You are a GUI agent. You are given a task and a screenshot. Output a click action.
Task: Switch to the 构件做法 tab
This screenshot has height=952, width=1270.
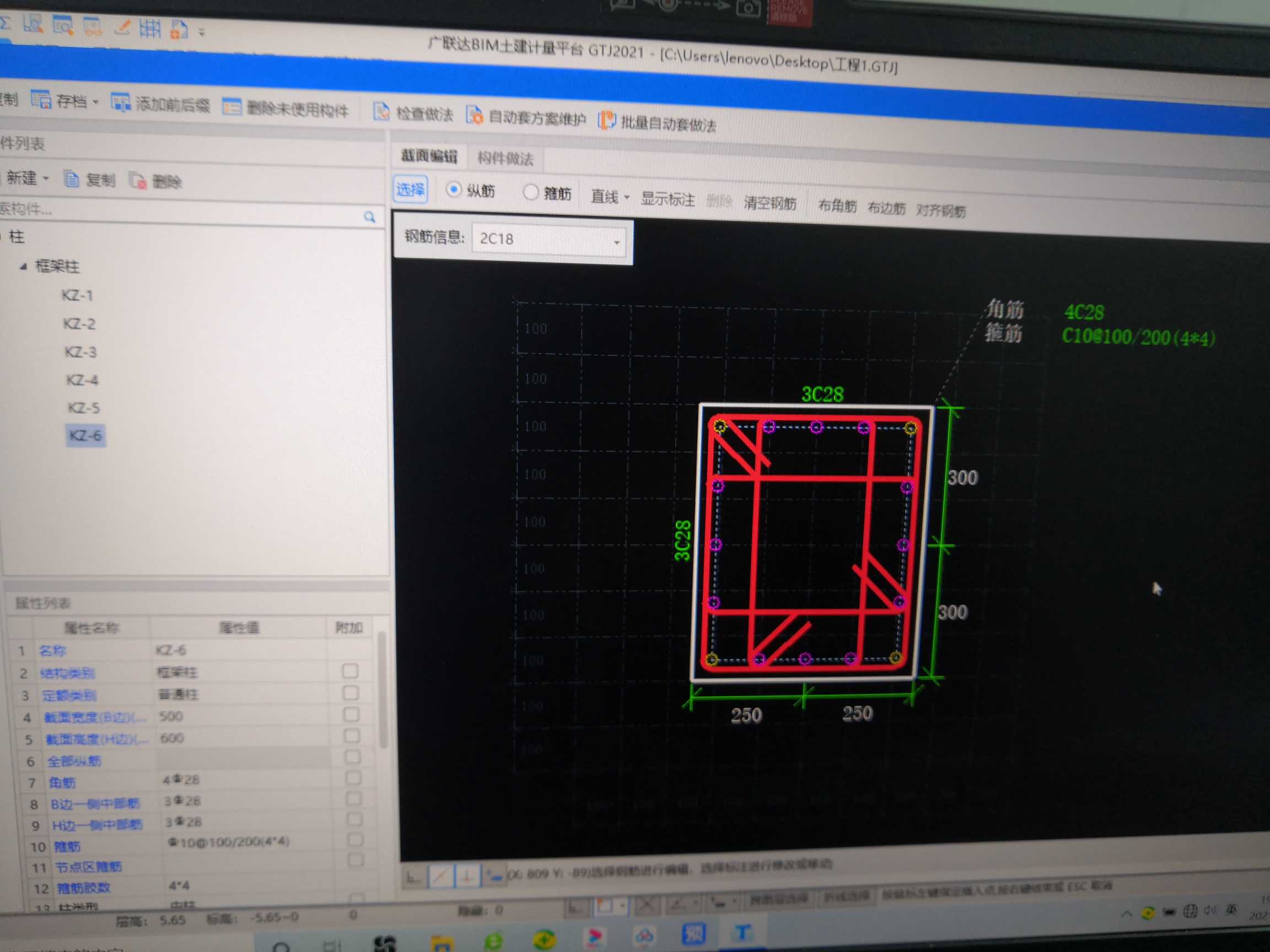tap(505, 159)
